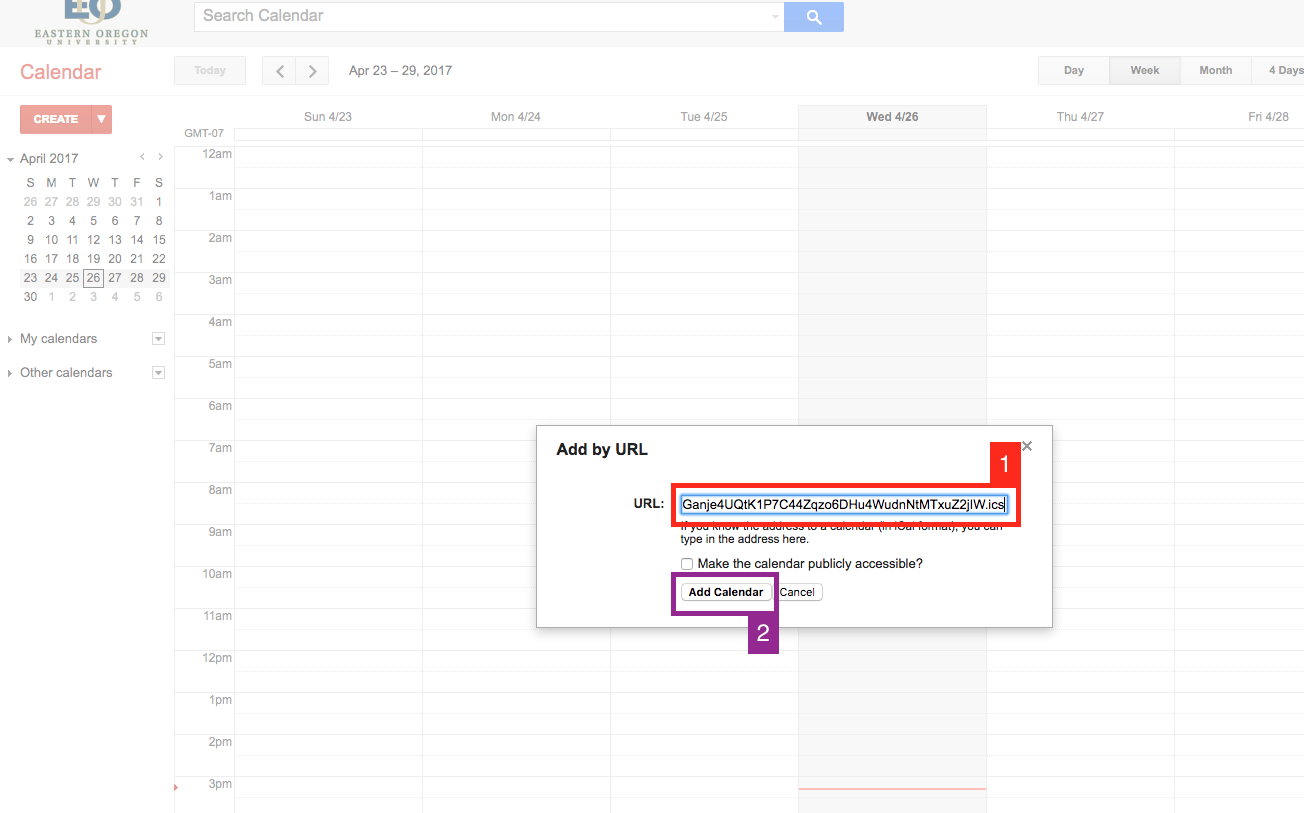Expand the Other calendars section
The image size is (1304, 813).
pos(10,374)
